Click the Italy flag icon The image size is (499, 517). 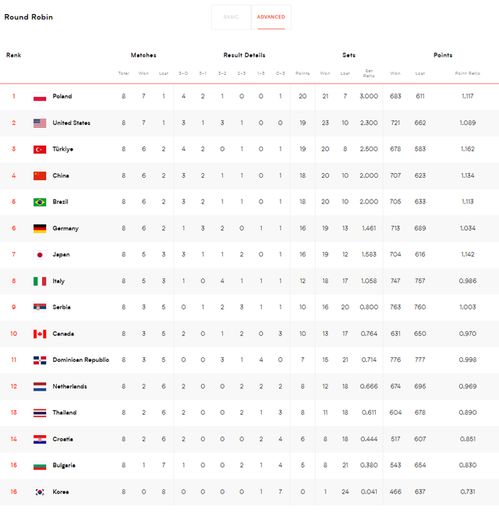click(x=40, y=281)
